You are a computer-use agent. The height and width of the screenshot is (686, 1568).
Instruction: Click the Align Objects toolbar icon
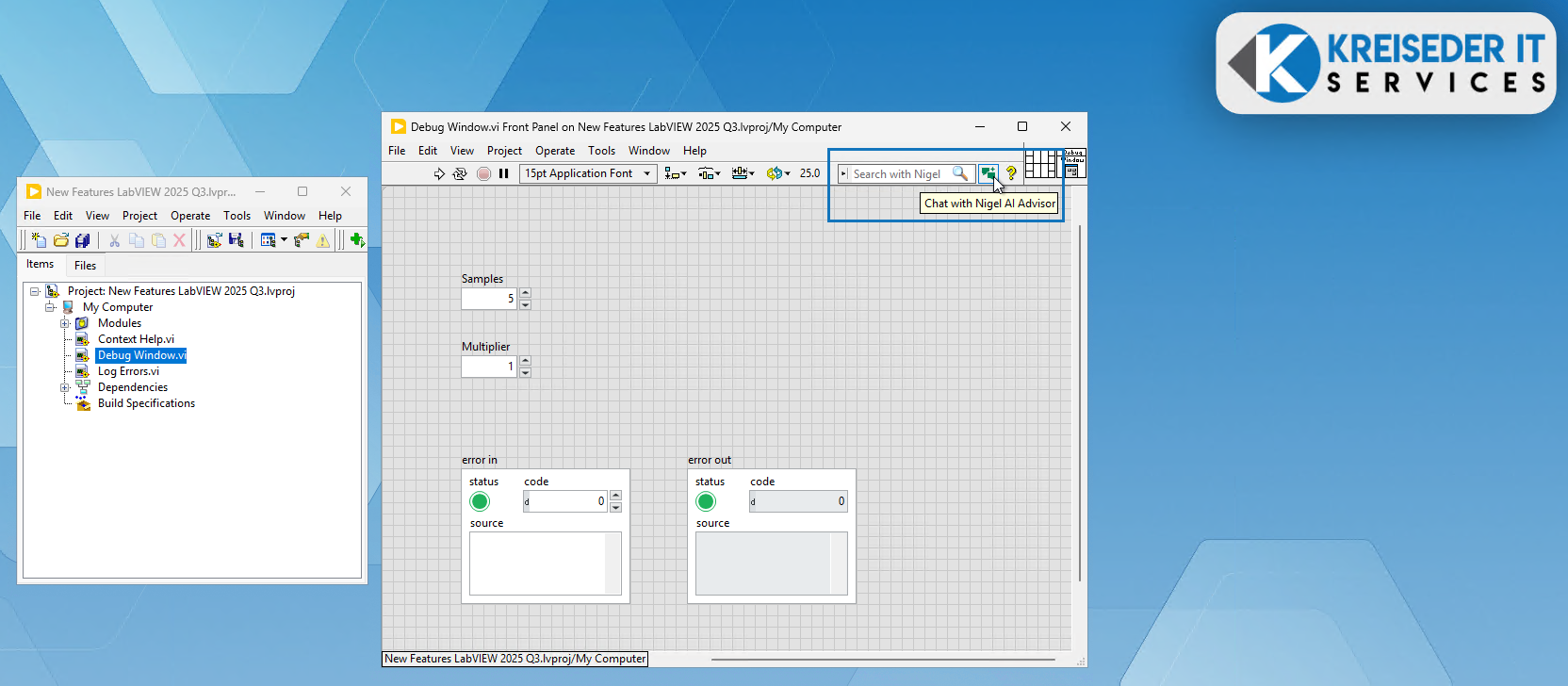coord(675,173)
